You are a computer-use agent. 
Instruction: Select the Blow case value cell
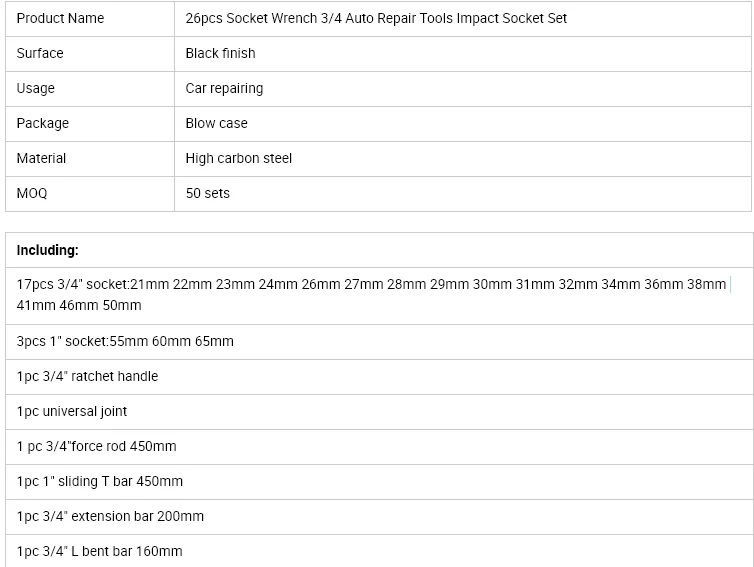463,124
